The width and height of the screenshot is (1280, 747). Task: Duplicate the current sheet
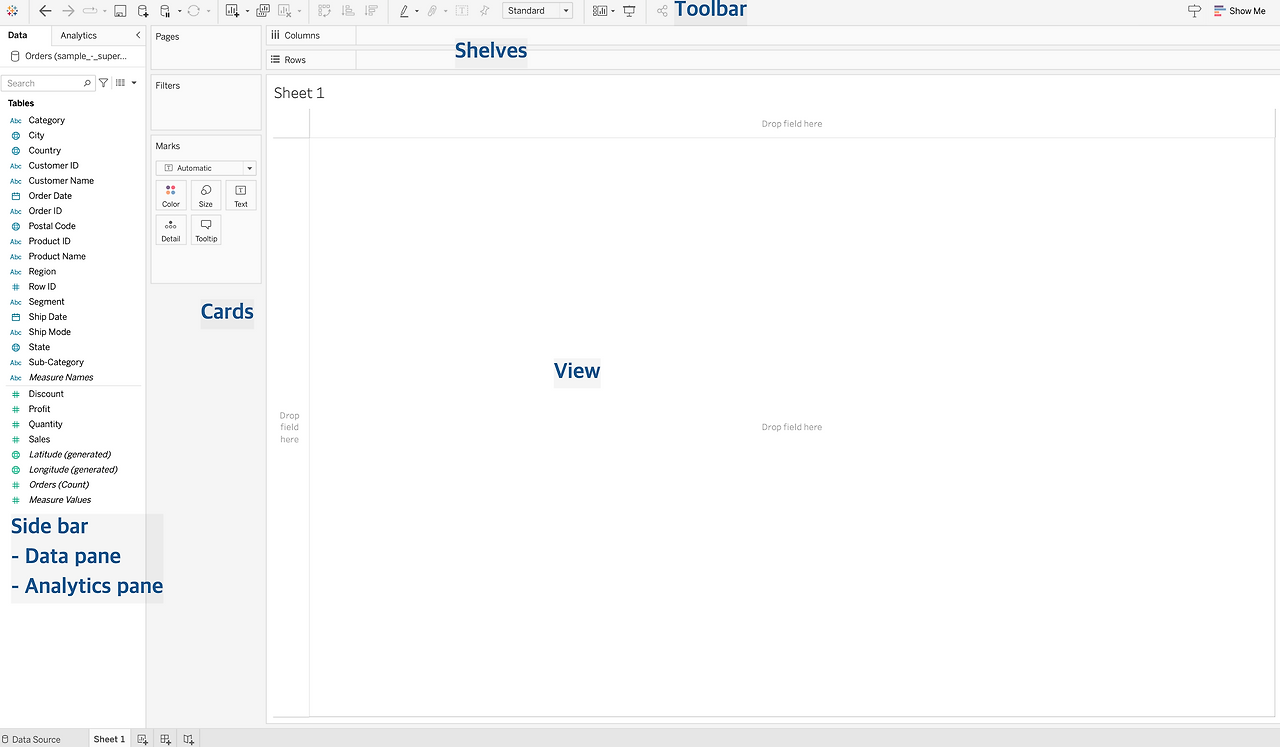point(263,11)
